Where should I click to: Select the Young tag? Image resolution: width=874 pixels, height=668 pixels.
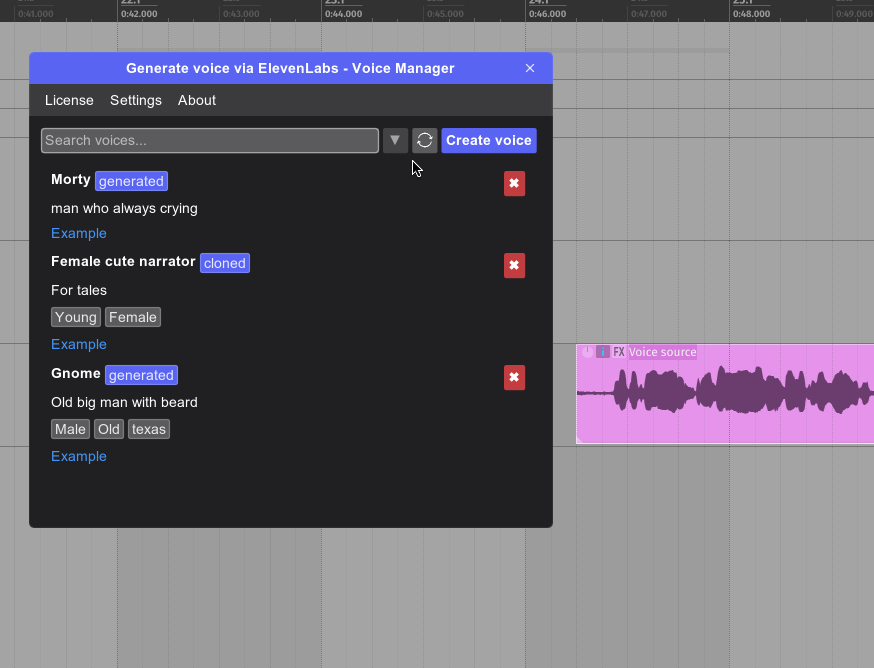76,317
